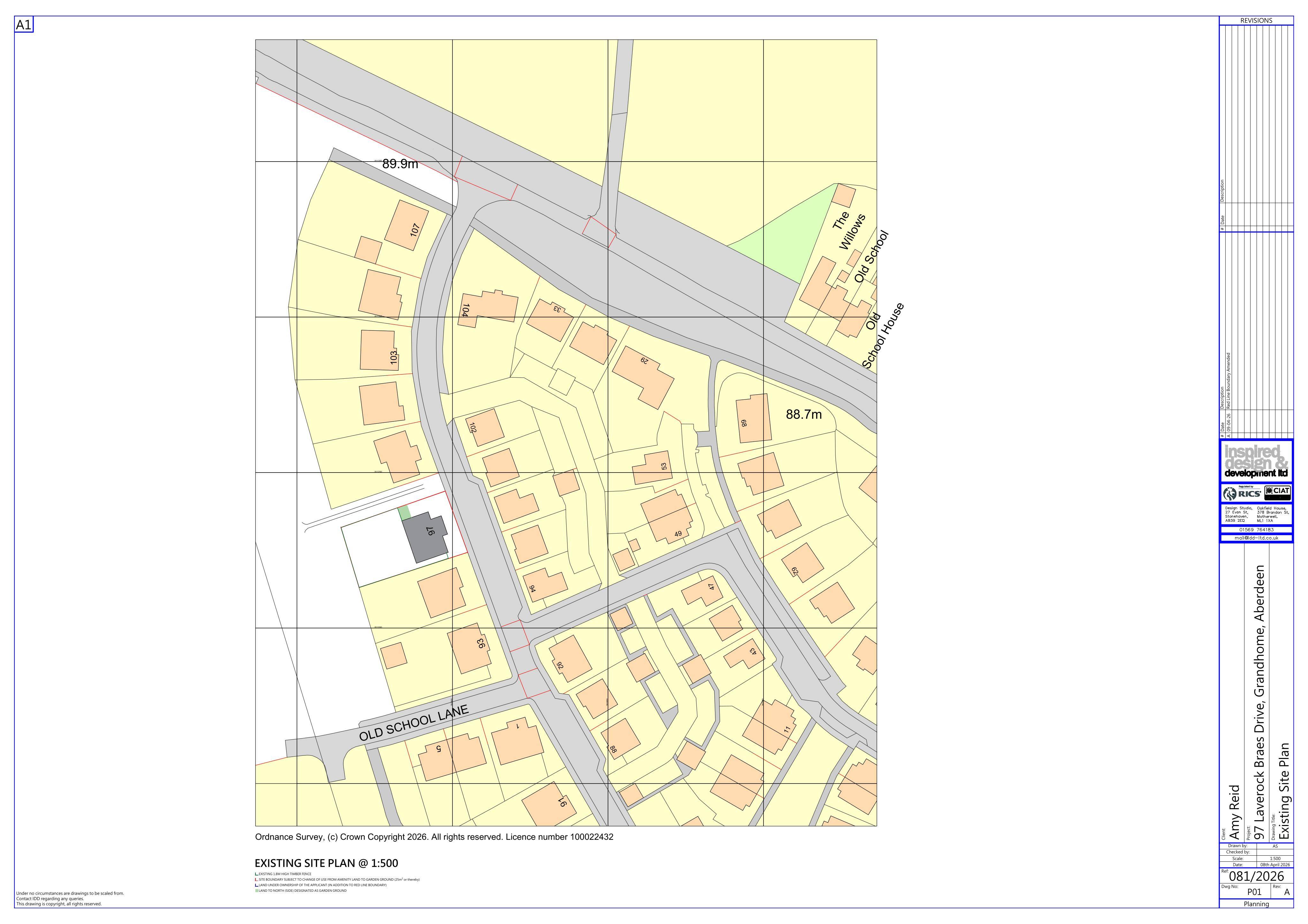This screenshot has width=1308, height=924.
Task: Click the client name Amy Reid
Action: pyautogui.click(x=1235, y=812)
